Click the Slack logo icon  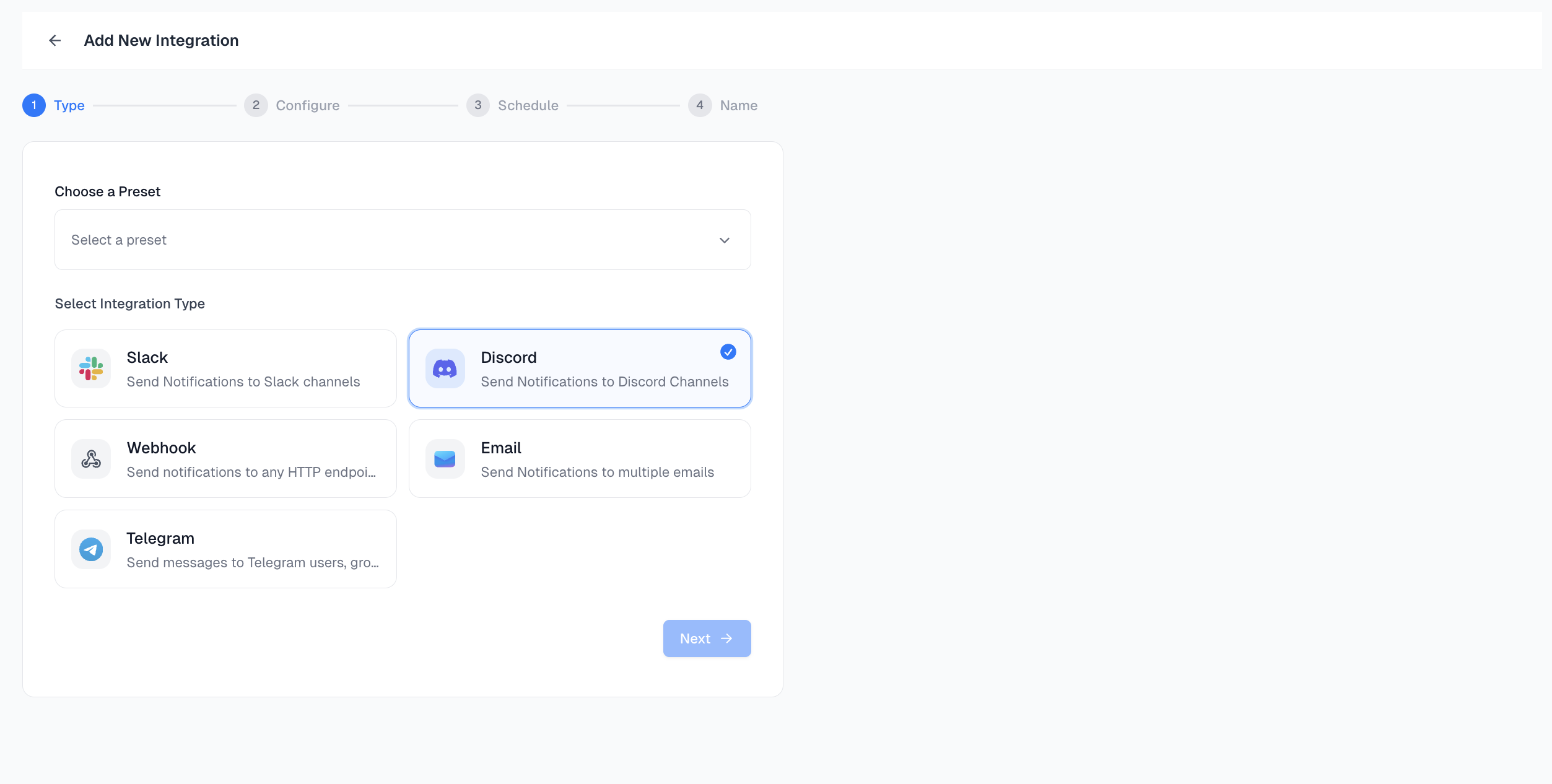(x=91, y=368)
